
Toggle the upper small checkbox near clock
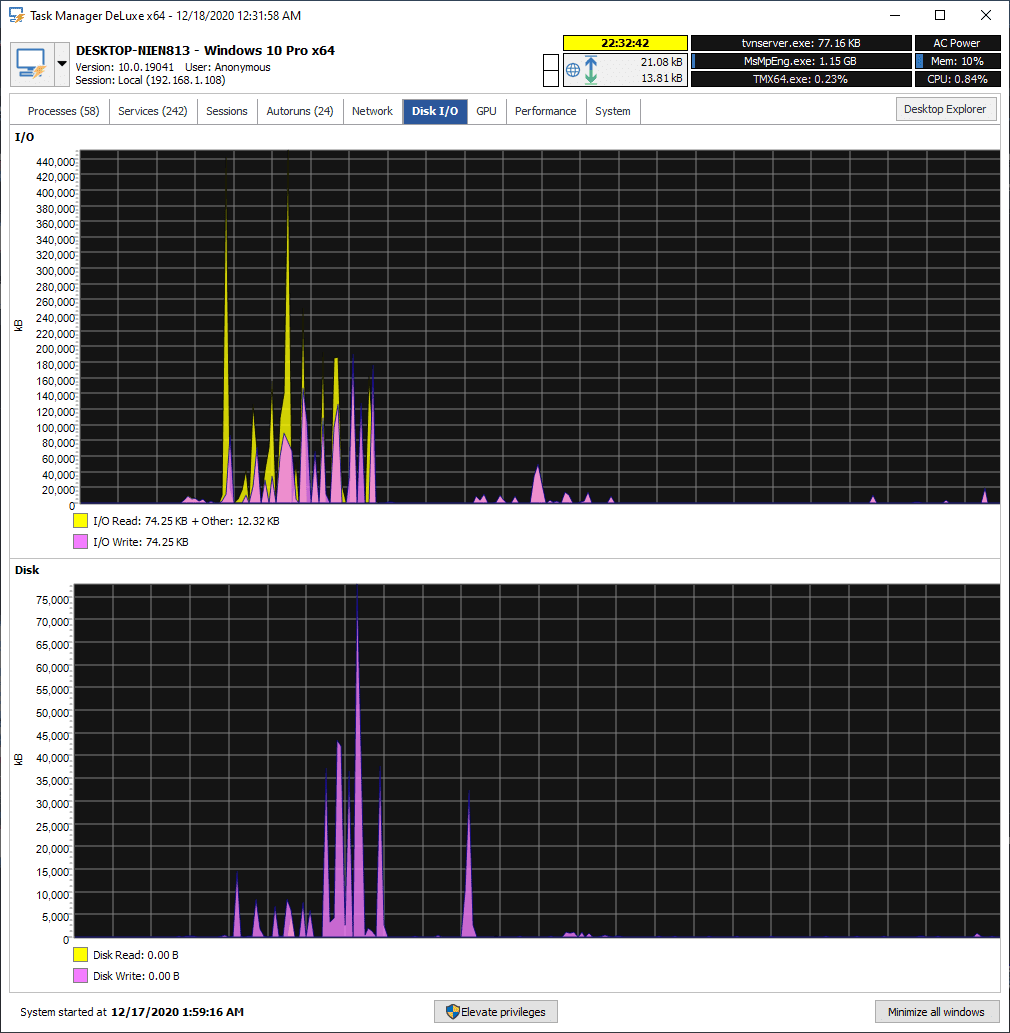551,62
